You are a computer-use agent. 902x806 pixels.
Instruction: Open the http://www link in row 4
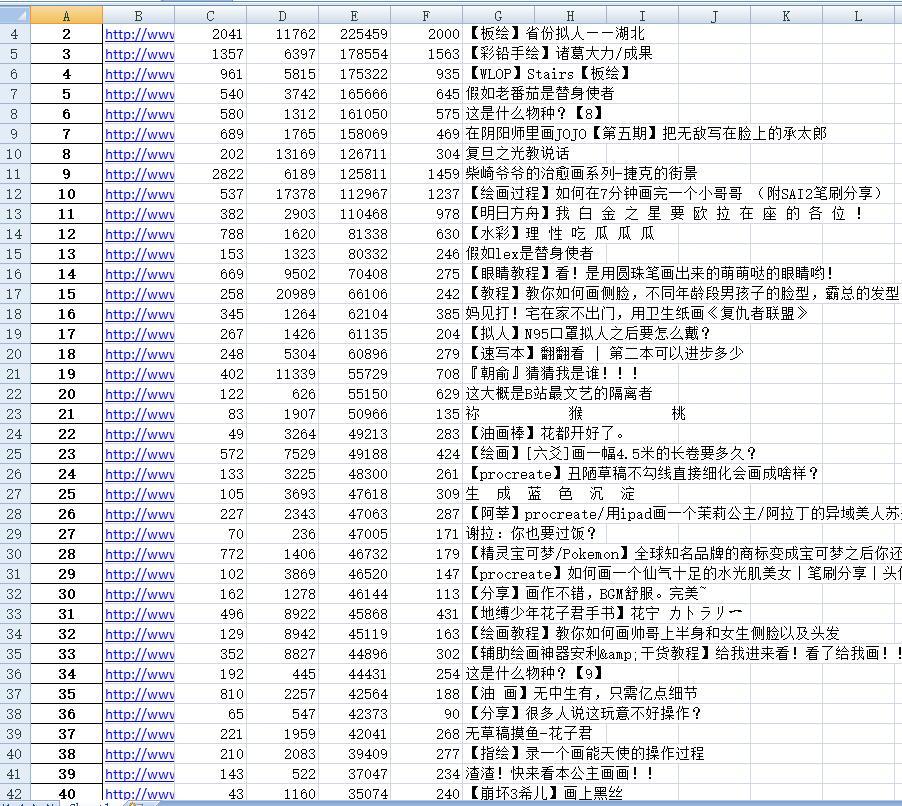click(139, 34)
